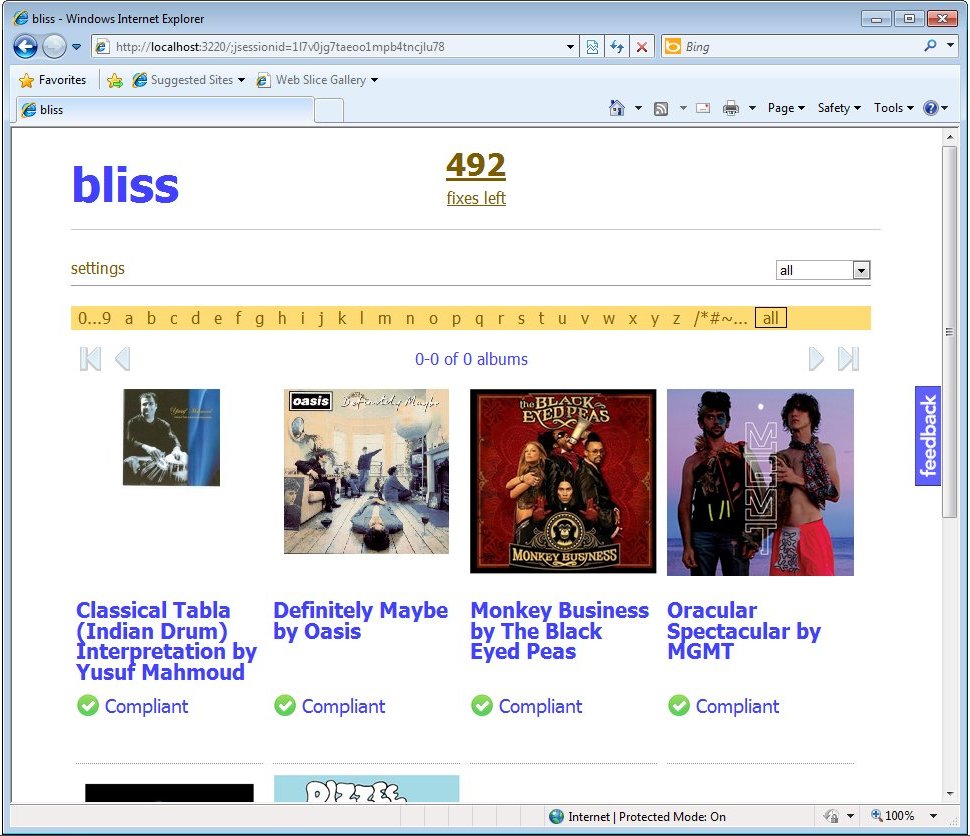Open the Favorites button

pyautogui.click(x=53, y=80)
